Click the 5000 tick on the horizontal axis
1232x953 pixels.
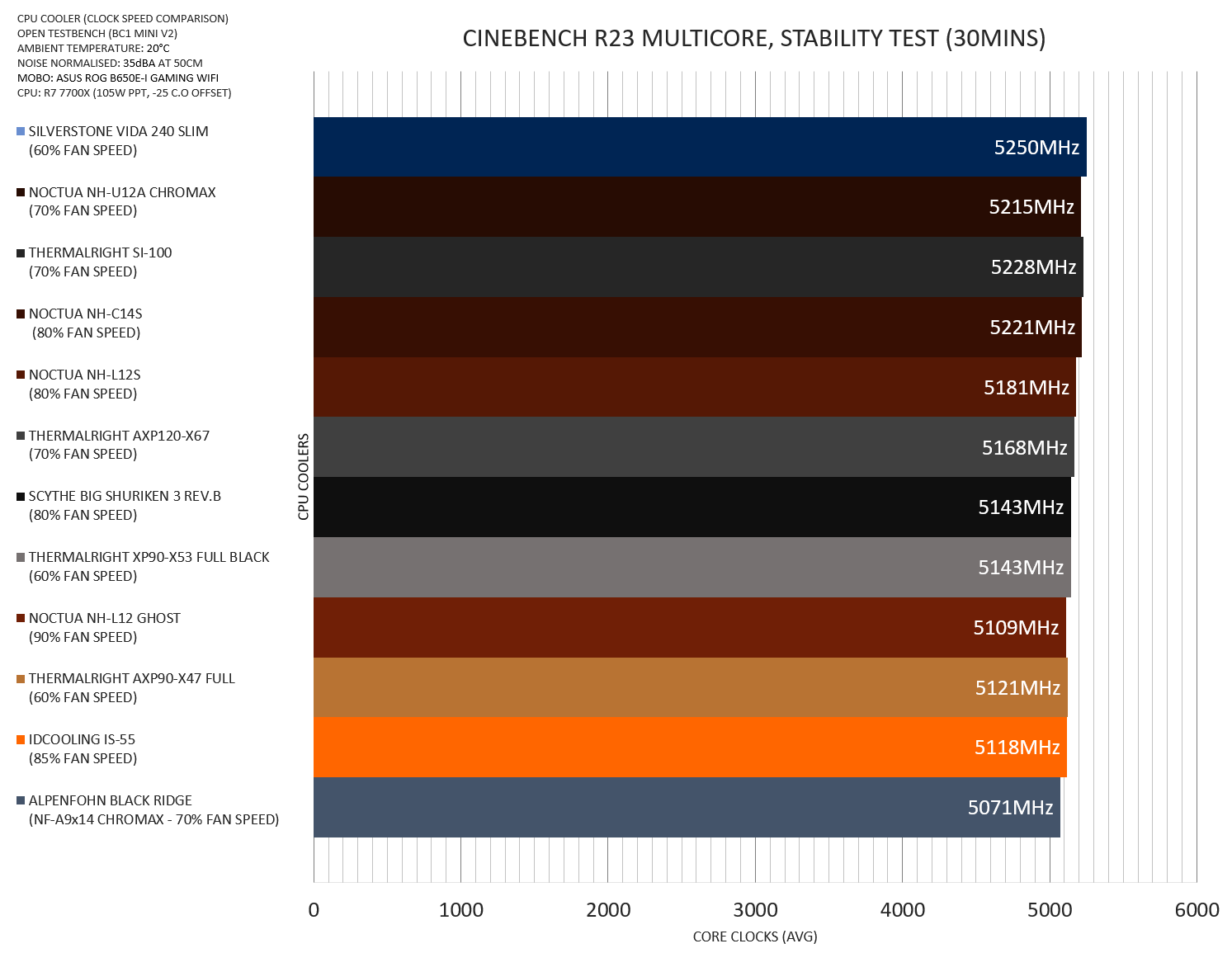[x=1050, y=910]
